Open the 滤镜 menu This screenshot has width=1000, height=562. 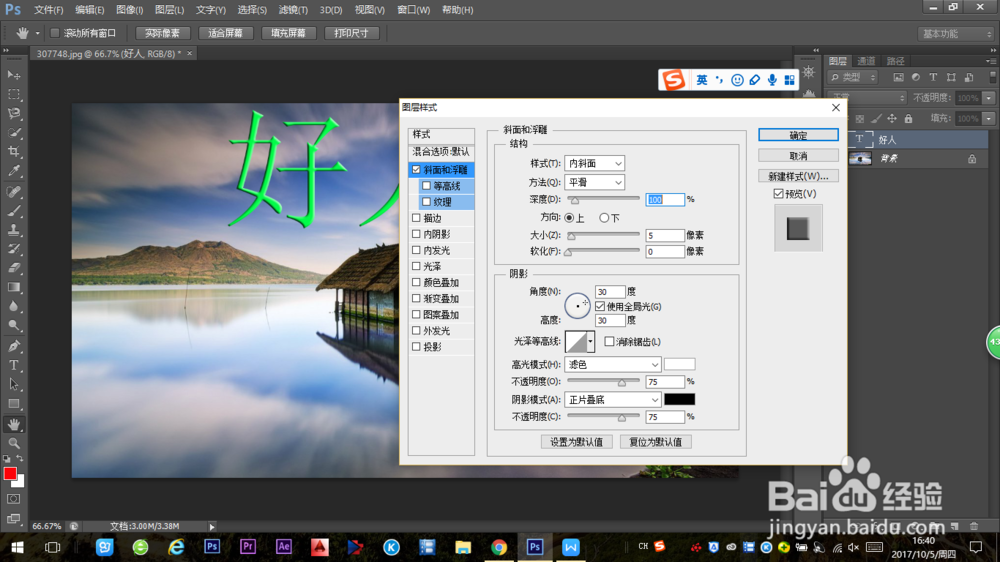(x=293, y=10)
